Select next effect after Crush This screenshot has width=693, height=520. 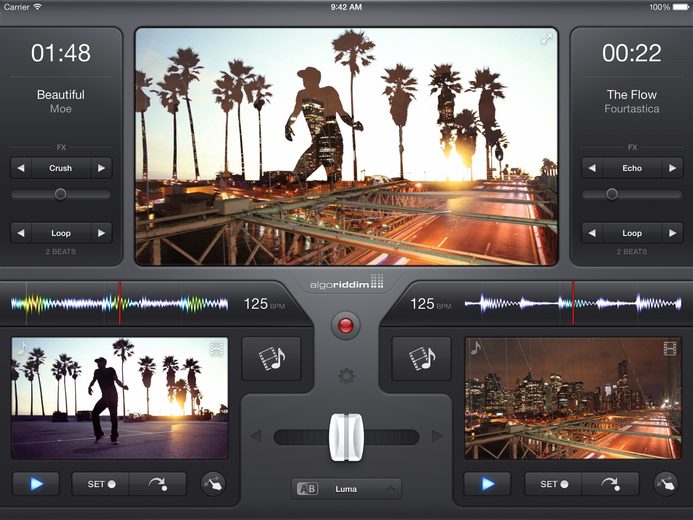101,168
